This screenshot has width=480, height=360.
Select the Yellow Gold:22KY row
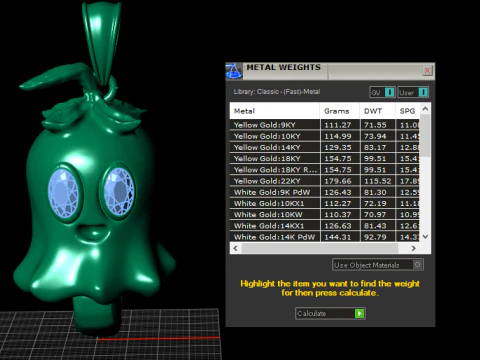324,181
